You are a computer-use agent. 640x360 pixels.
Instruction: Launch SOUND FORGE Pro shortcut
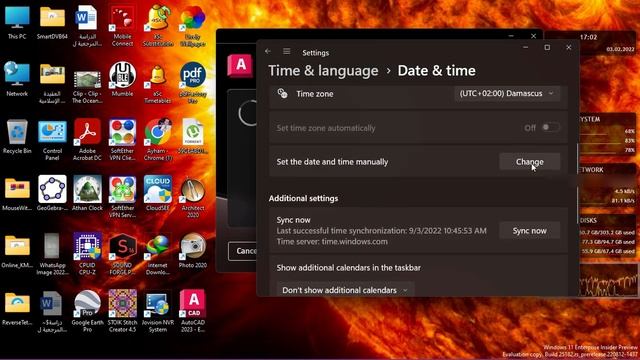(x=122, y=254)
